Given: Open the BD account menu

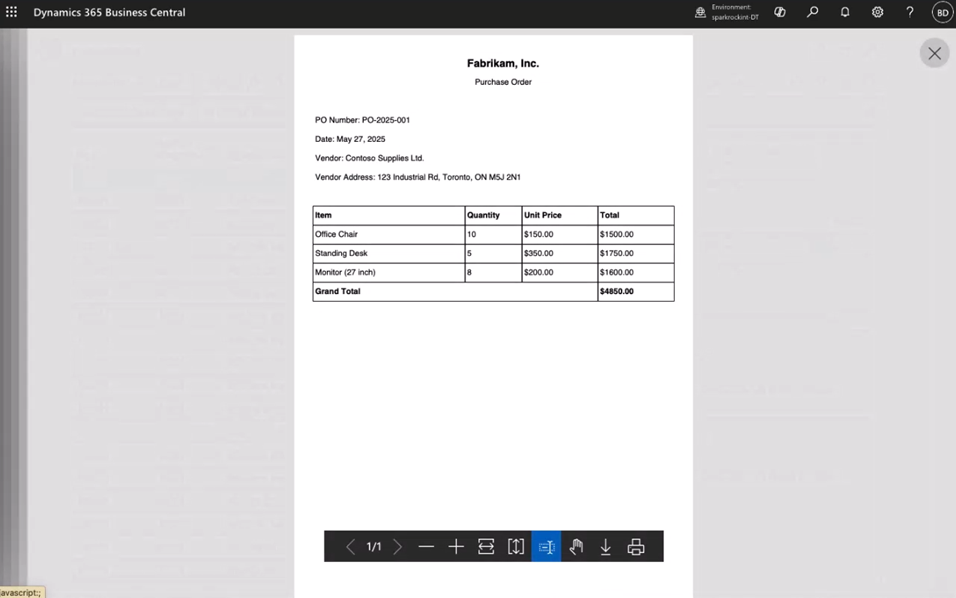Looking at the screenshot, I should click(x=941, y=11).
